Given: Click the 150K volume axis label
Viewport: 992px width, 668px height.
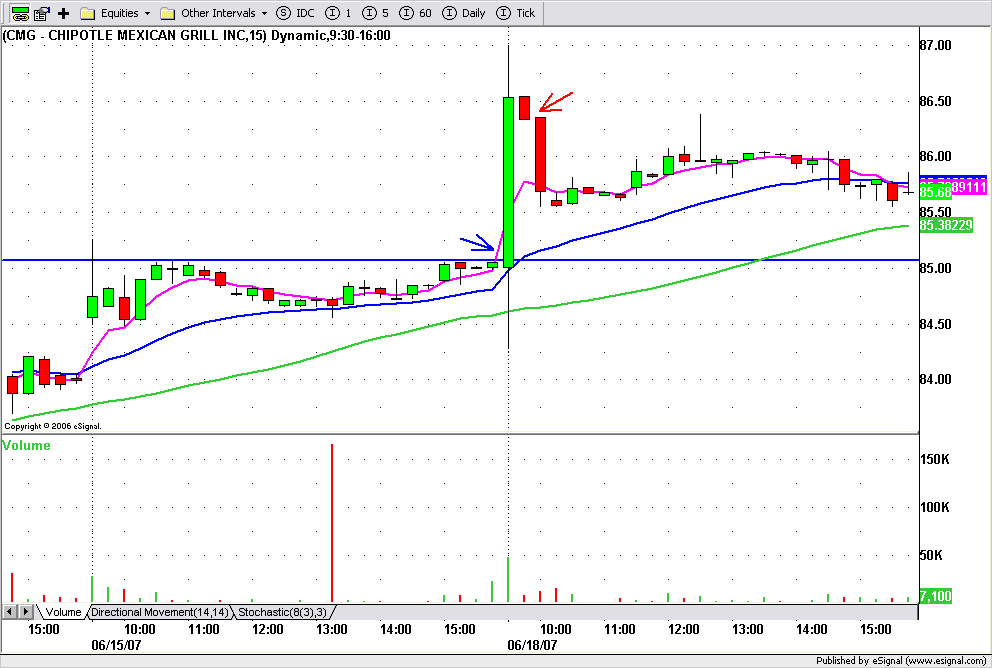Looking at the screenshot, I should click(x=934, y=459).
